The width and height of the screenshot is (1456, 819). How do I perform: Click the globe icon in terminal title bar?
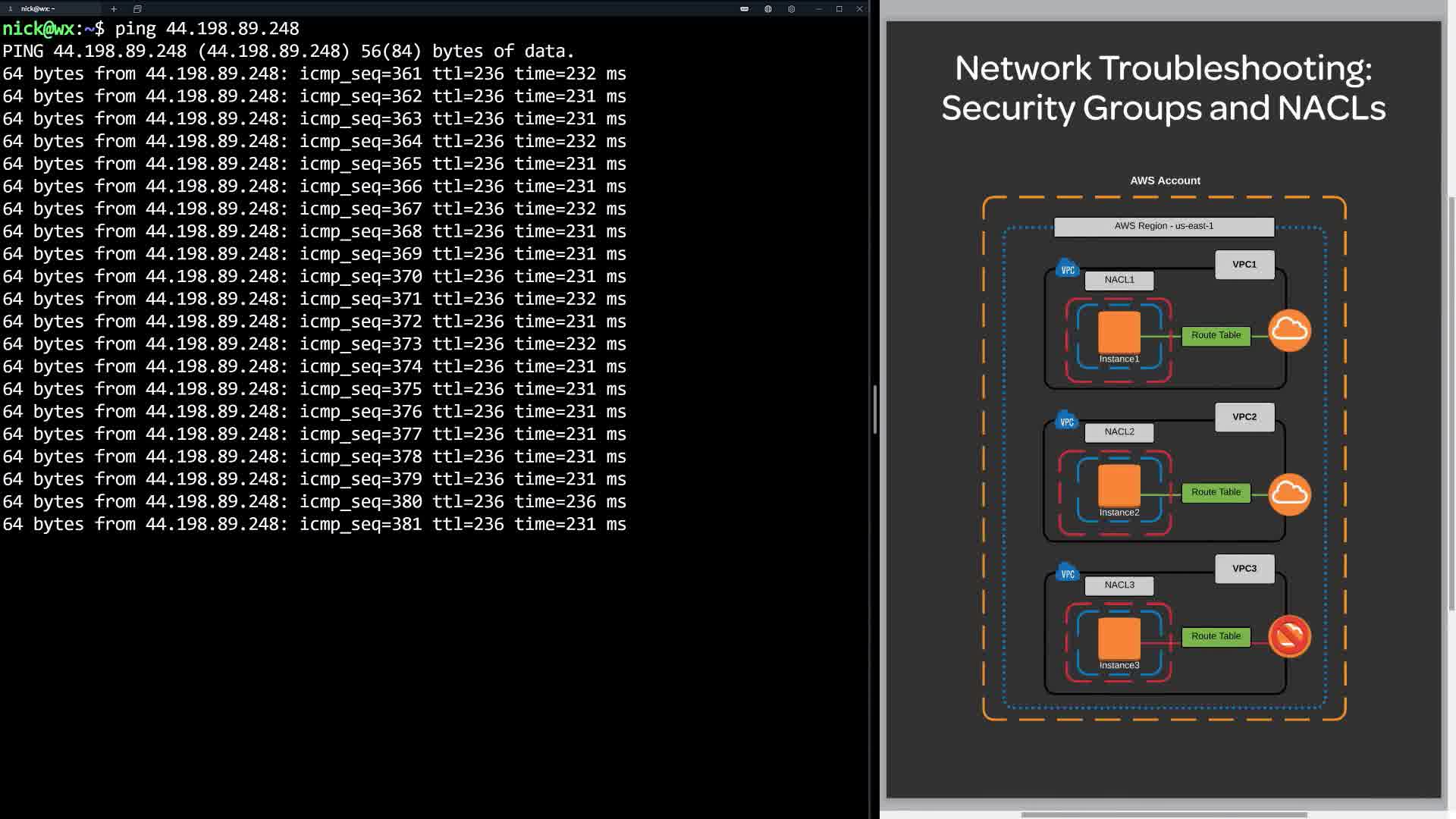click(x=767, y=9)
